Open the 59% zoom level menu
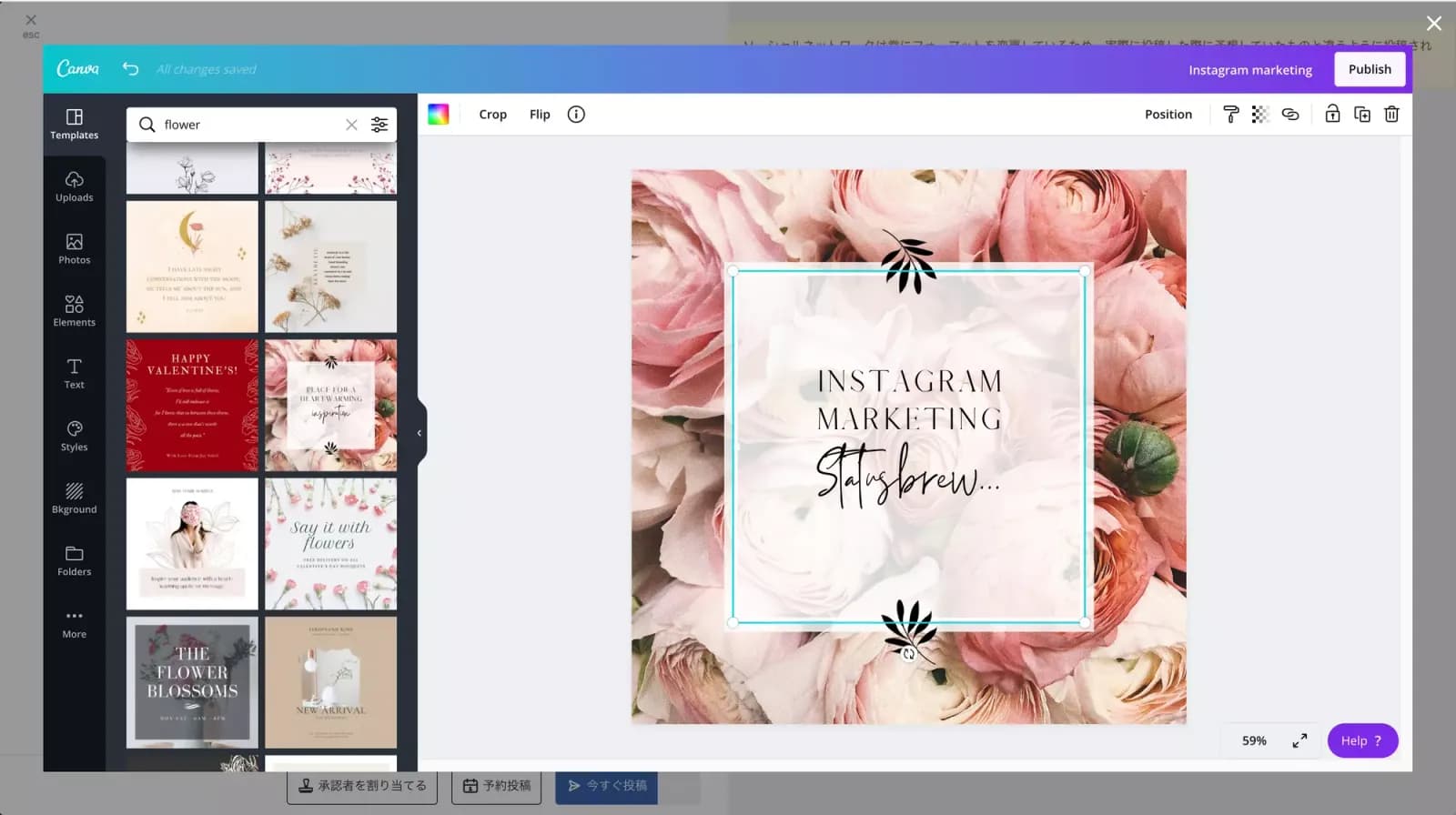The image size is (1456, 815). [1254, 740]
